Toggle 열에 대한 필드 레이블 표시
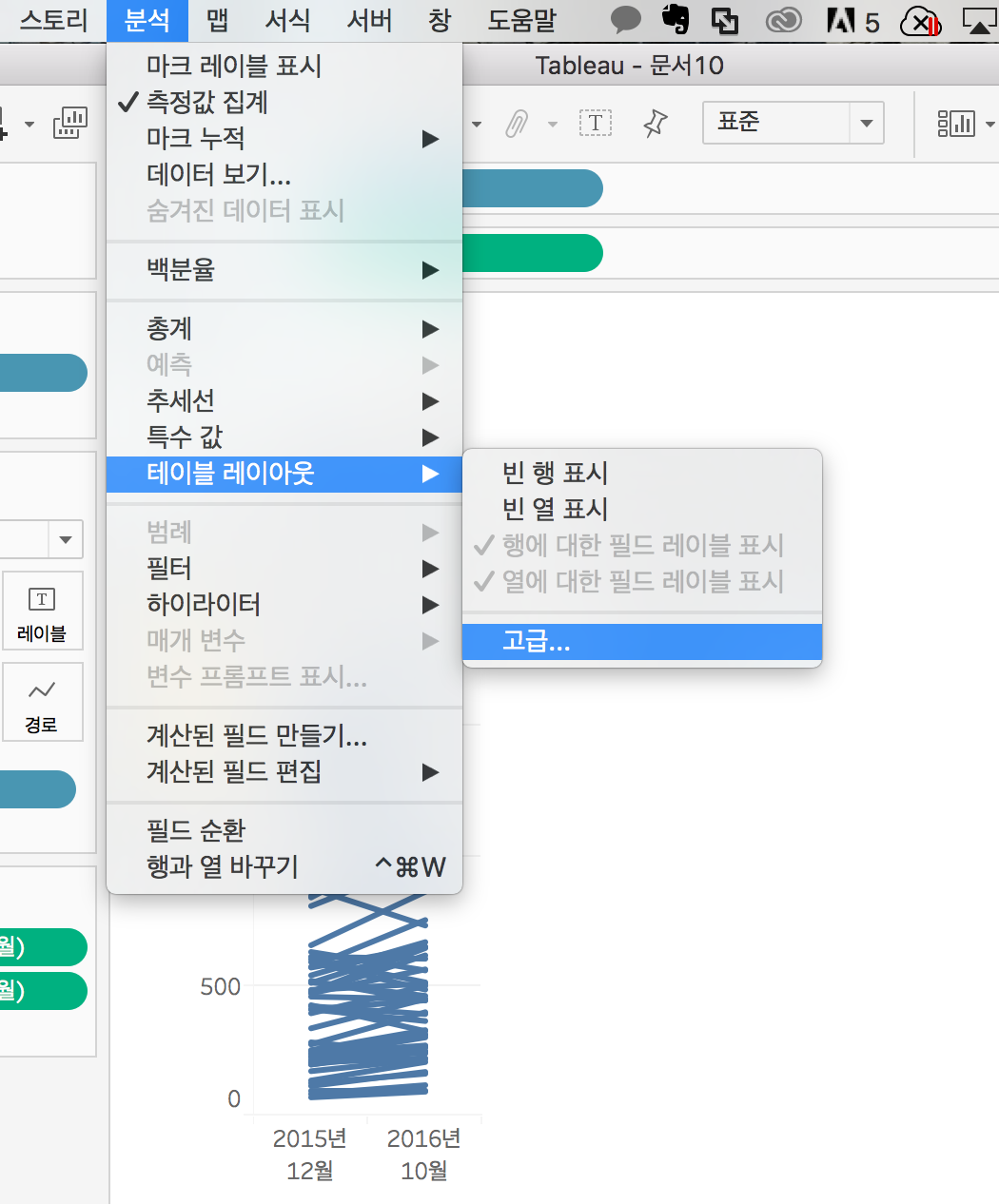This screenshot has width=999, height=1204. pyautogui.click(x=642, y=581)
